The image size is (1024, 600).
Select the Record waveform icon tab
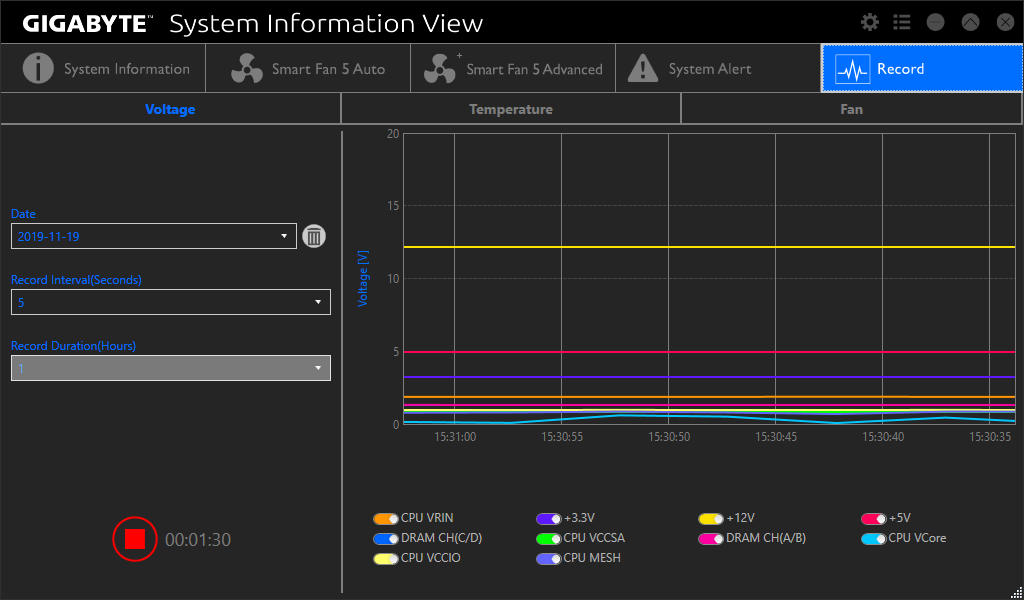click(852, 69)
